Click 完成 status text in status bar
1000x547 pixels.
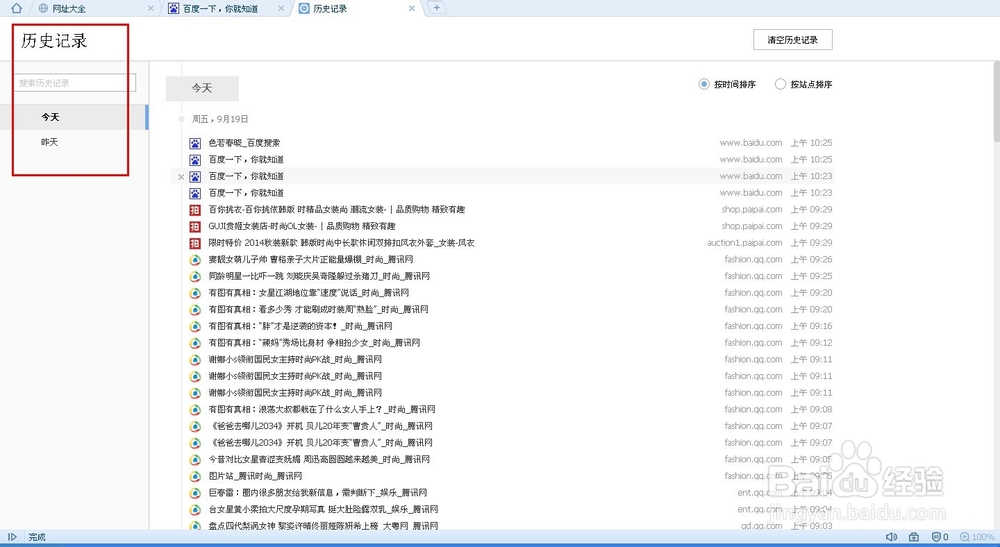click(x=37, y=537)
